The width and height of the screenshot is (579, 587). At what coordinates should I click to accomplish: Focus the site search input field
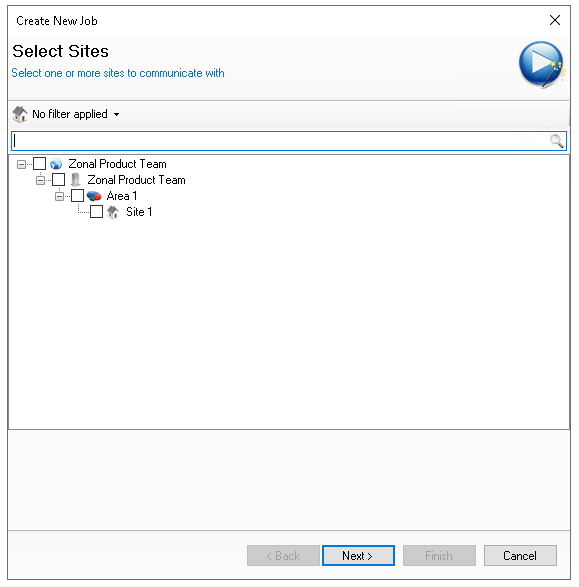click(x=289, y=141)
